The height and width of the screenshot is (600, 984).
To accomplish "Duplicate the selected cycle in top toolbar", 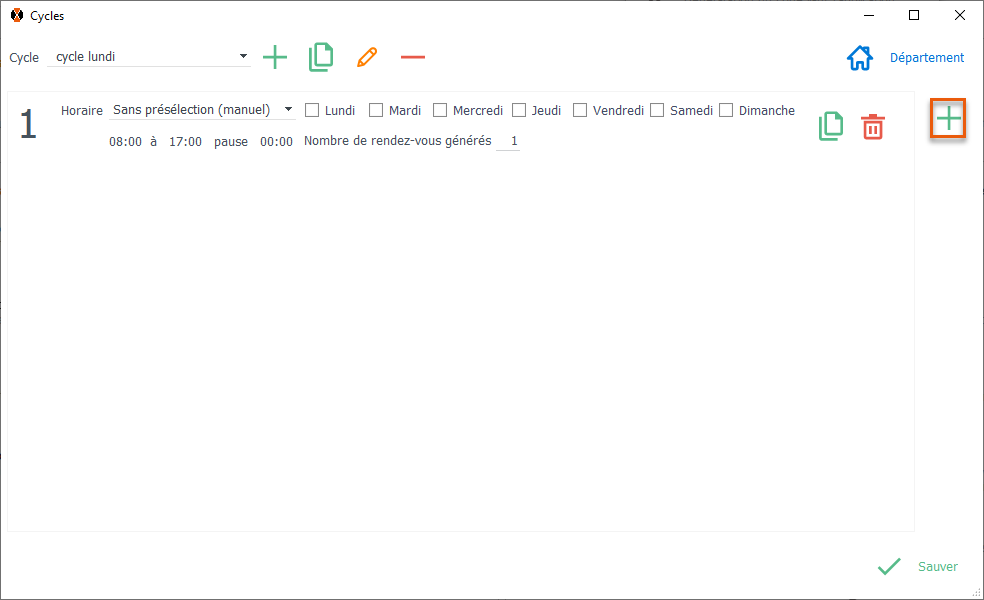I will pos(321,57).
